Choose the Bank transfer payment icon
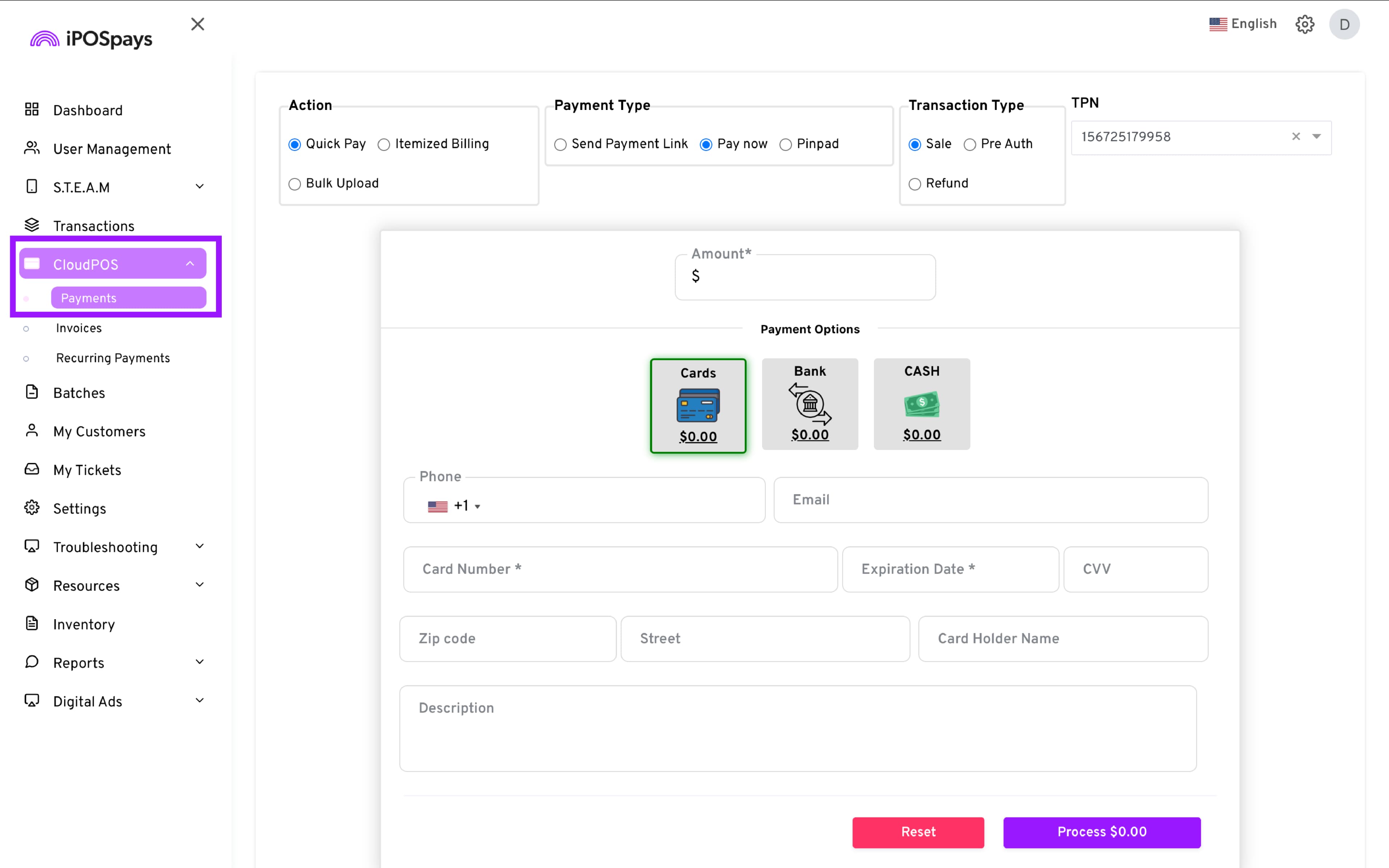The width and height of the screenshot is (1389, 868). click(x=809, y=404)
